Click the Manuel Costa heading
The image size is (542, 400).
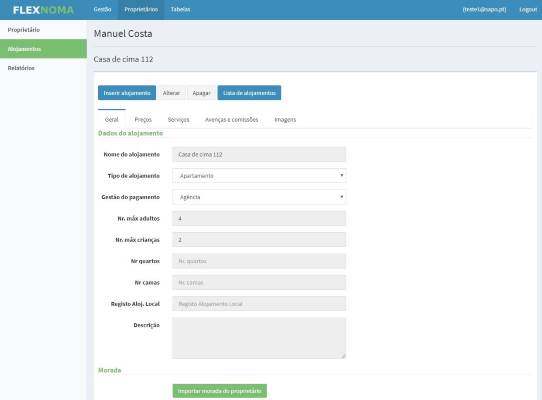click(123, 34)
